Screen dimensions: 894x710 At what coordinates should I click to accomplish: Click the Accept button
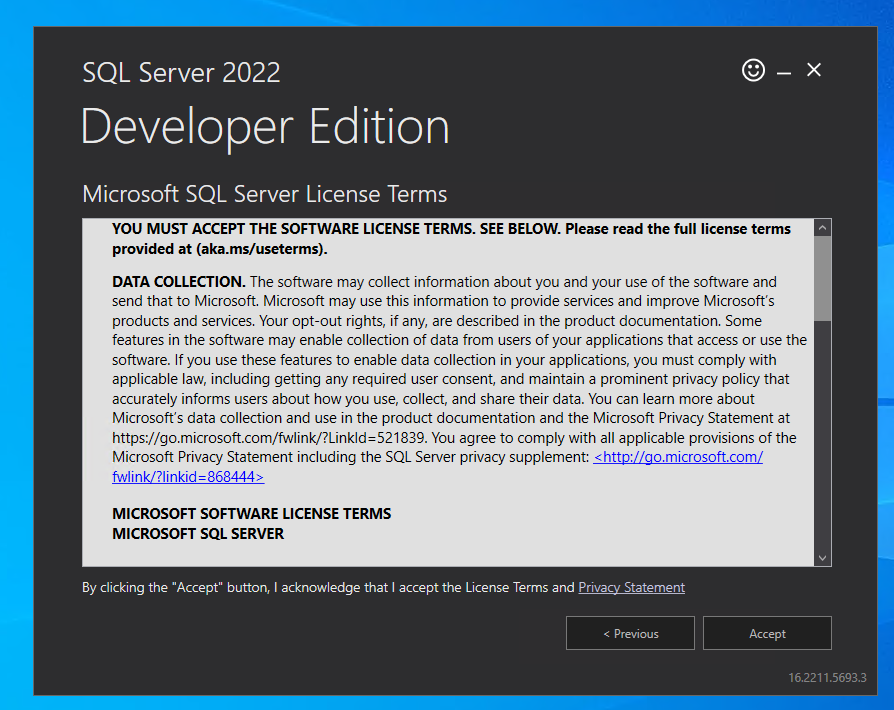767,633
